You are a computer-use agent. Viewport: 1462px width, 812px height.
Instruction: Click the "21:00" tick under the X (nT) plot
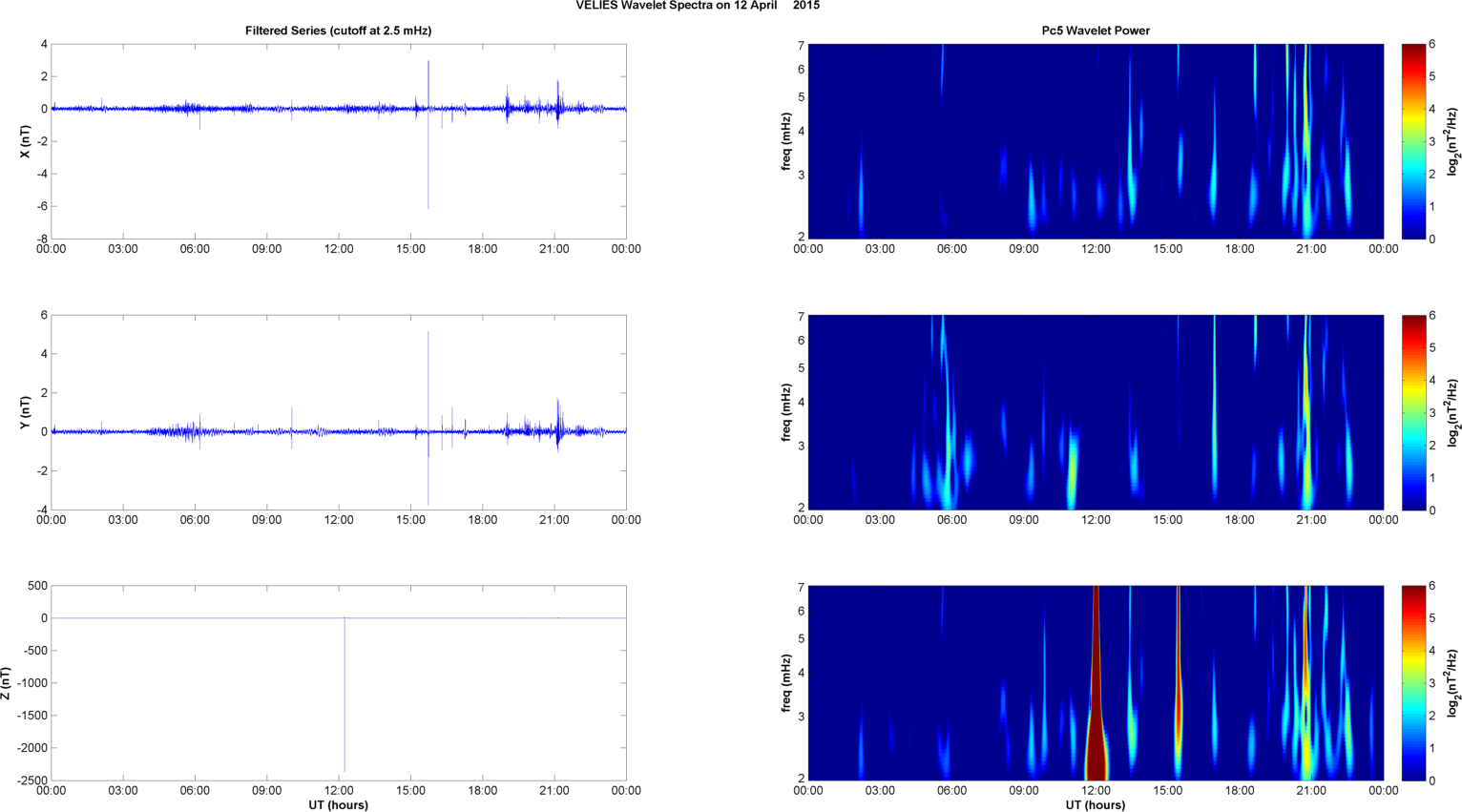(x=554, y=249)
